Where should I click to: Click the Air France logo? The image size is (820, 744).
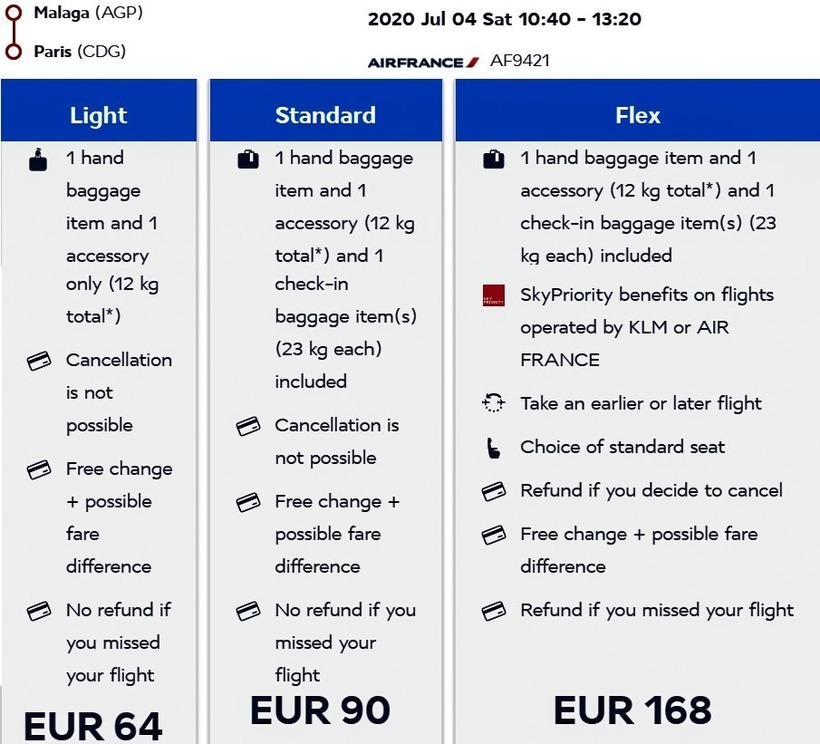pyautogui.click(x=422, y=62)
